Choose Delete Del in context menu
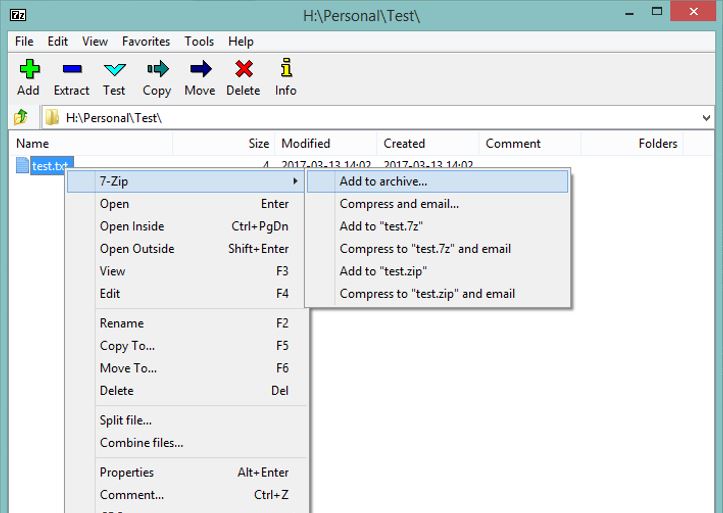Viewport: 723px width, 513px height. coord(187,391)
